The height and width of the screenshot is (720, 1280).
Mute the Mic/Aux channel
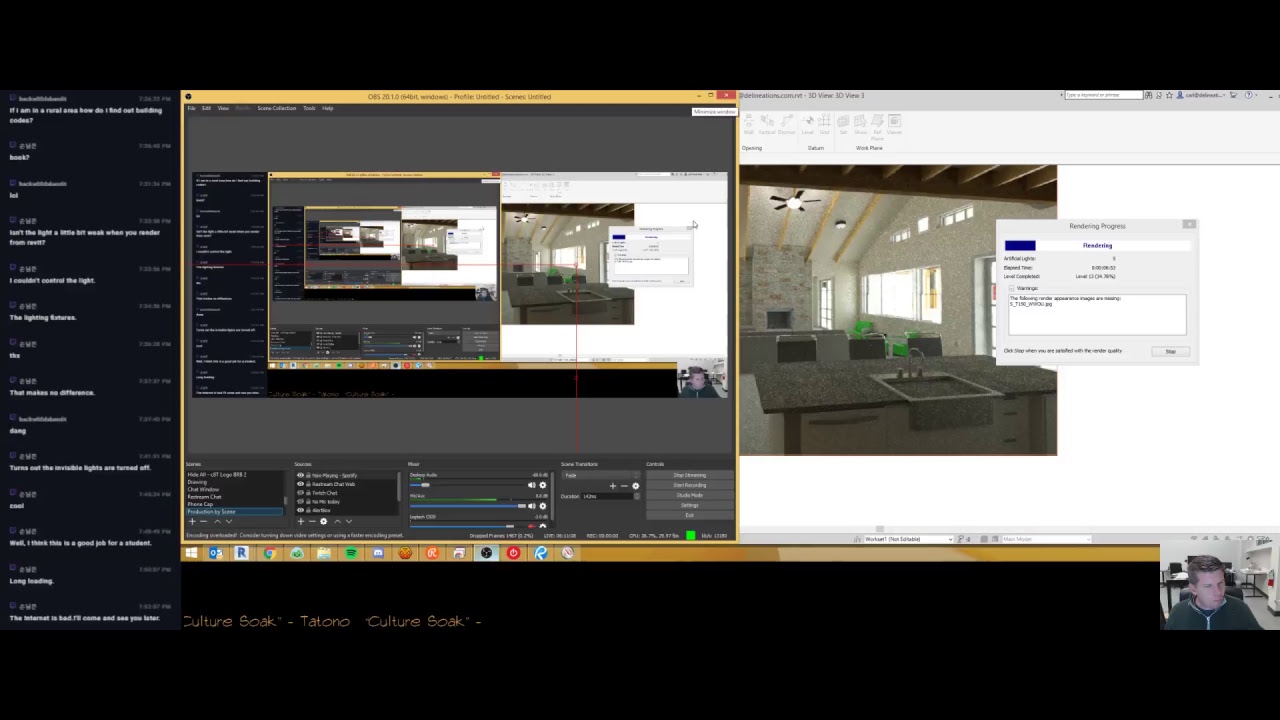coord(531,506)
